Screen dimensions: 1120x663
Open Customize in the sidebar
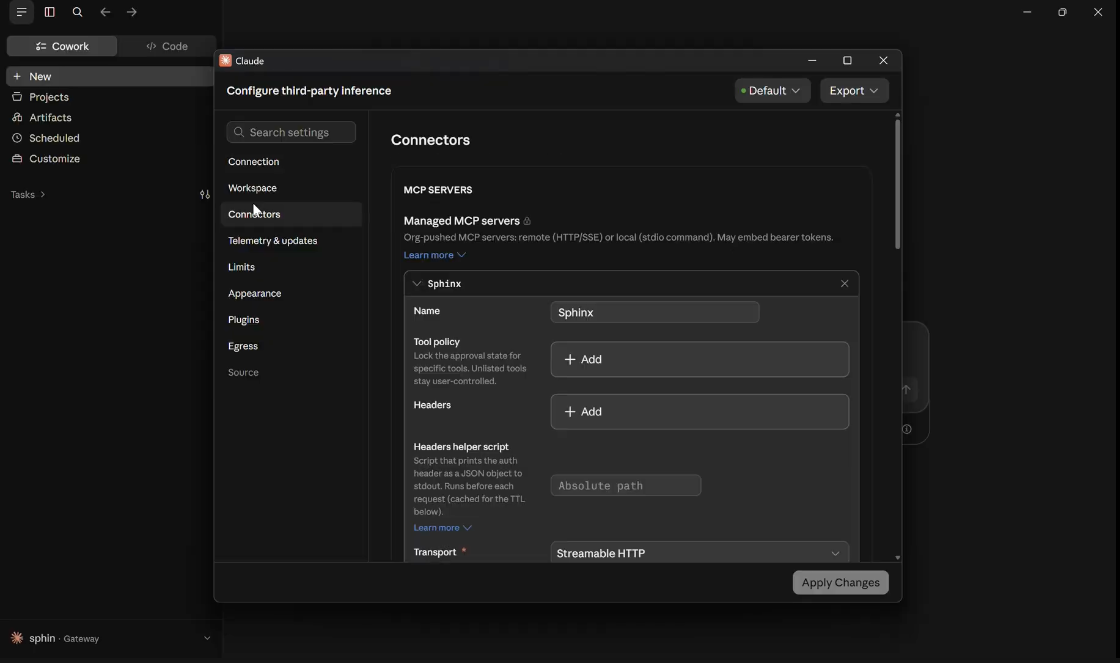tap(54, 159)
